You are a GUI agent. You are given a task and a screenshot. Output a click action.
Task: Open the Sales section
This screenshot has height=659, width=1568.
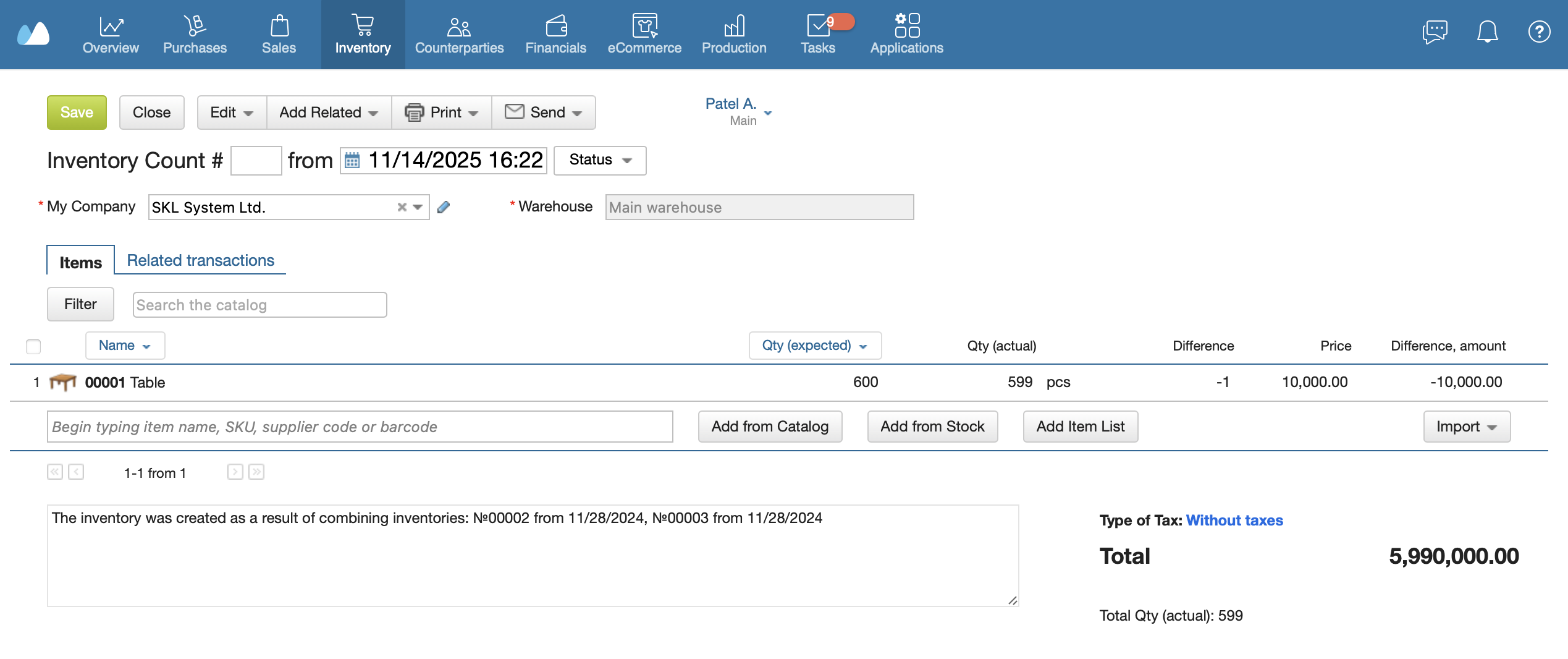pos(279,35)
